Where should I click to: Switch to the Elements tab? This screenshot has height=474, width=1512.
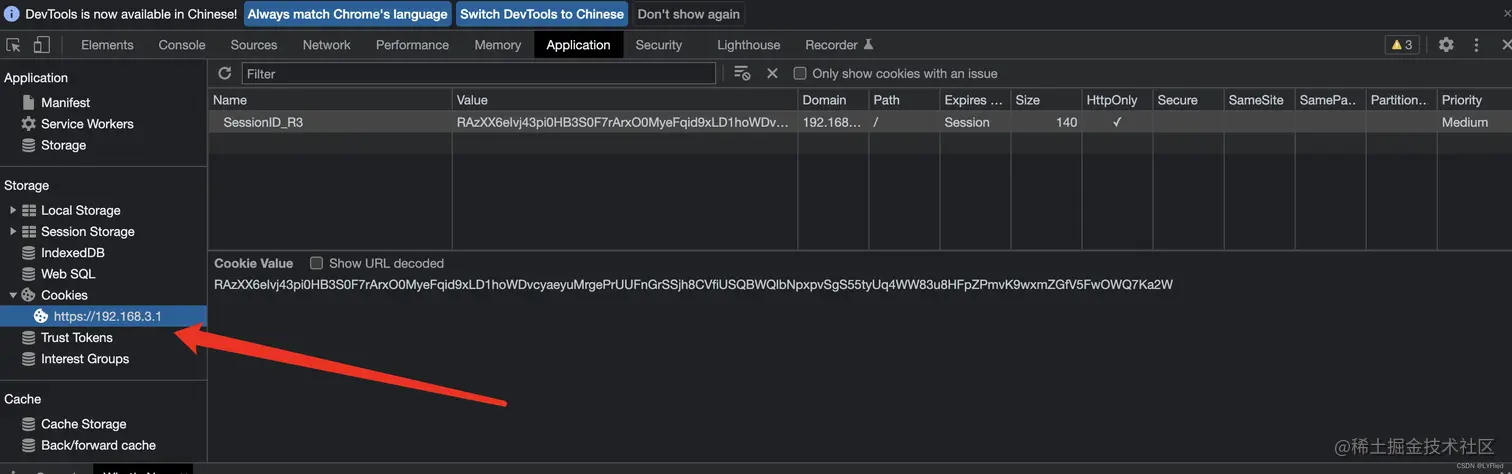pyautogui.click(x=107, y=45)
